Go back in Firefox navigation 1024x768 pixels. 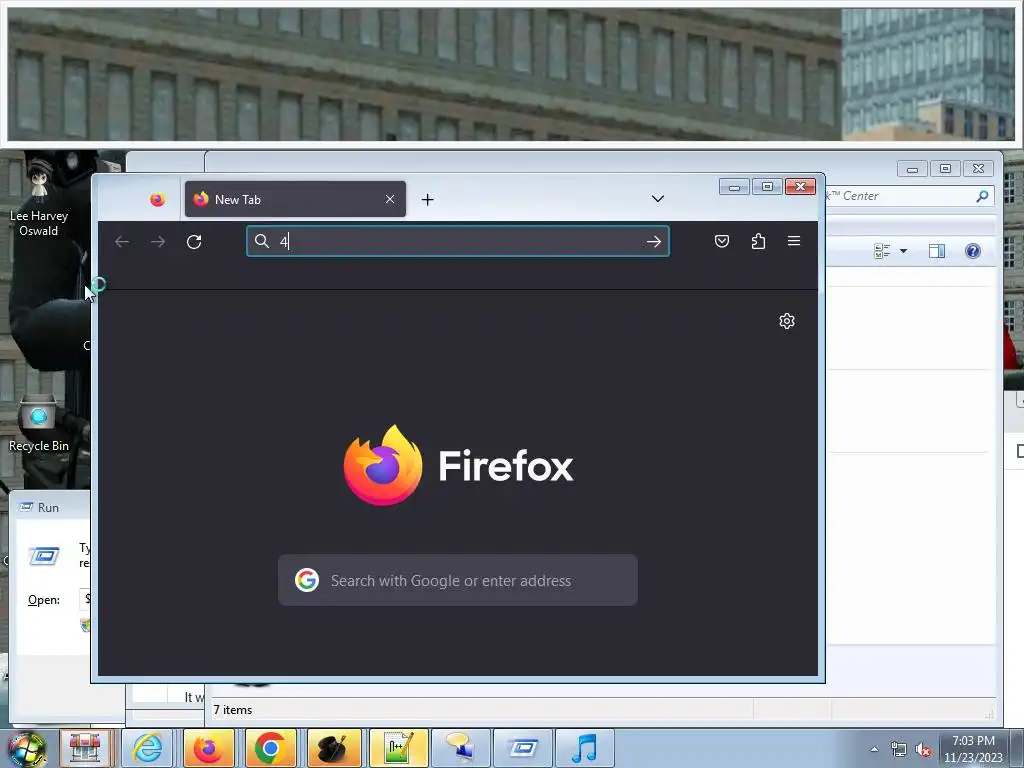click(x=122, y=242)
